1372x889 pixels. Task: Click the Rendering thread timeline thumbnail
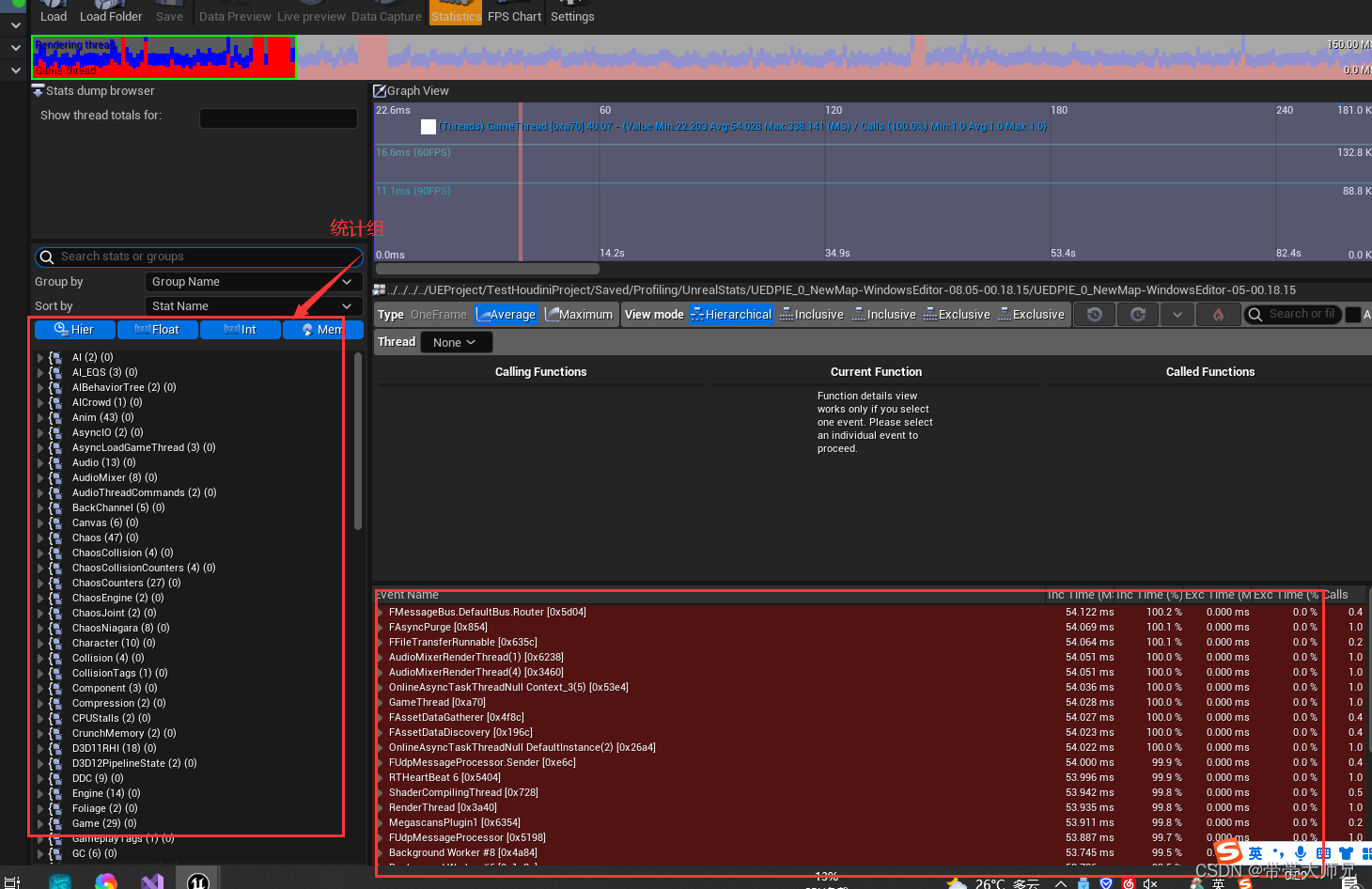[164, 57]
